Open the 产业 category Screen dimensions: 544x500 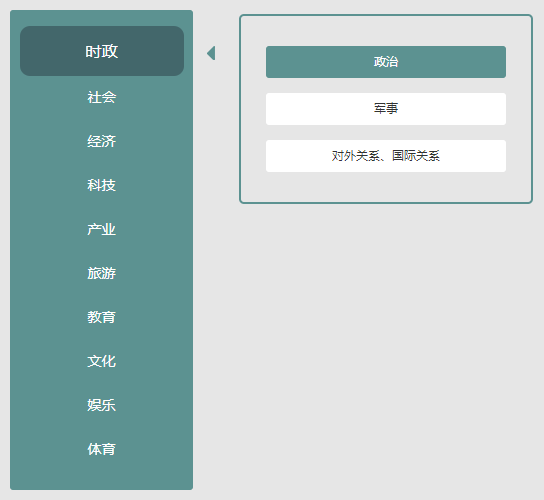point(102,229)
